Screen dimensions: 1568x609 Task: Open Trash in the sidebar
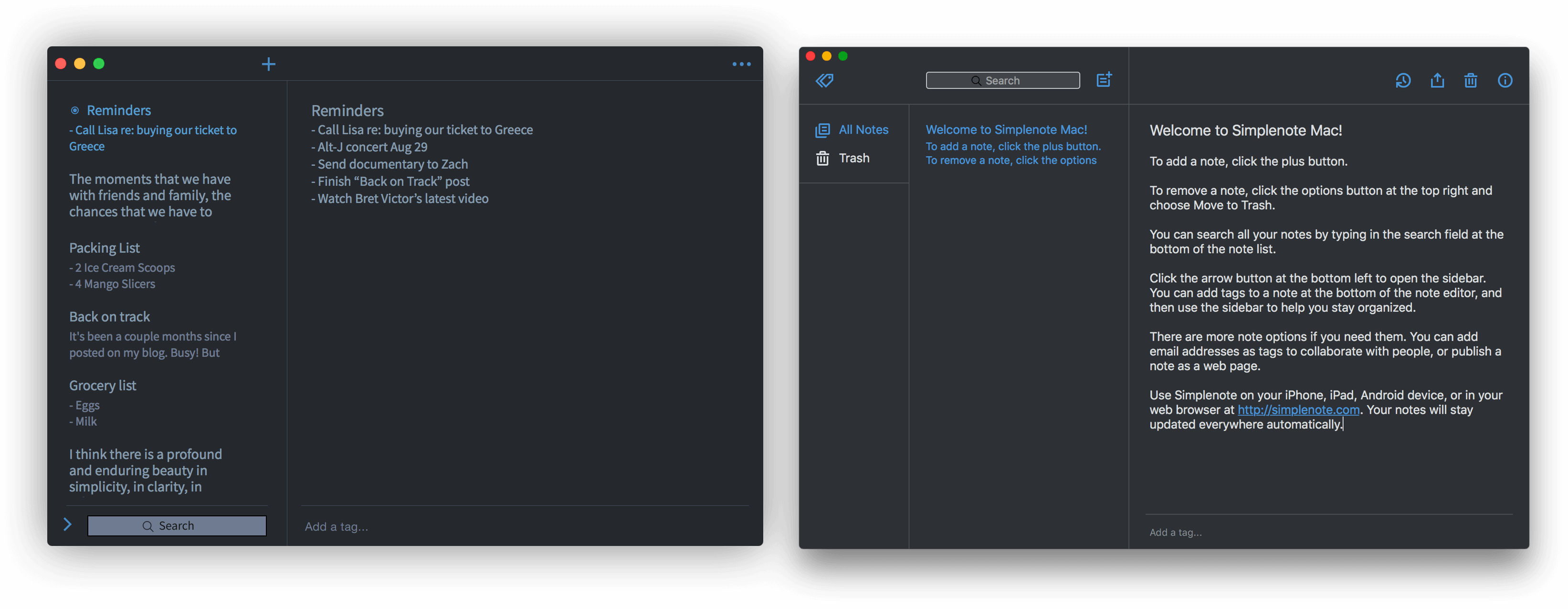[x=853, y=159]
